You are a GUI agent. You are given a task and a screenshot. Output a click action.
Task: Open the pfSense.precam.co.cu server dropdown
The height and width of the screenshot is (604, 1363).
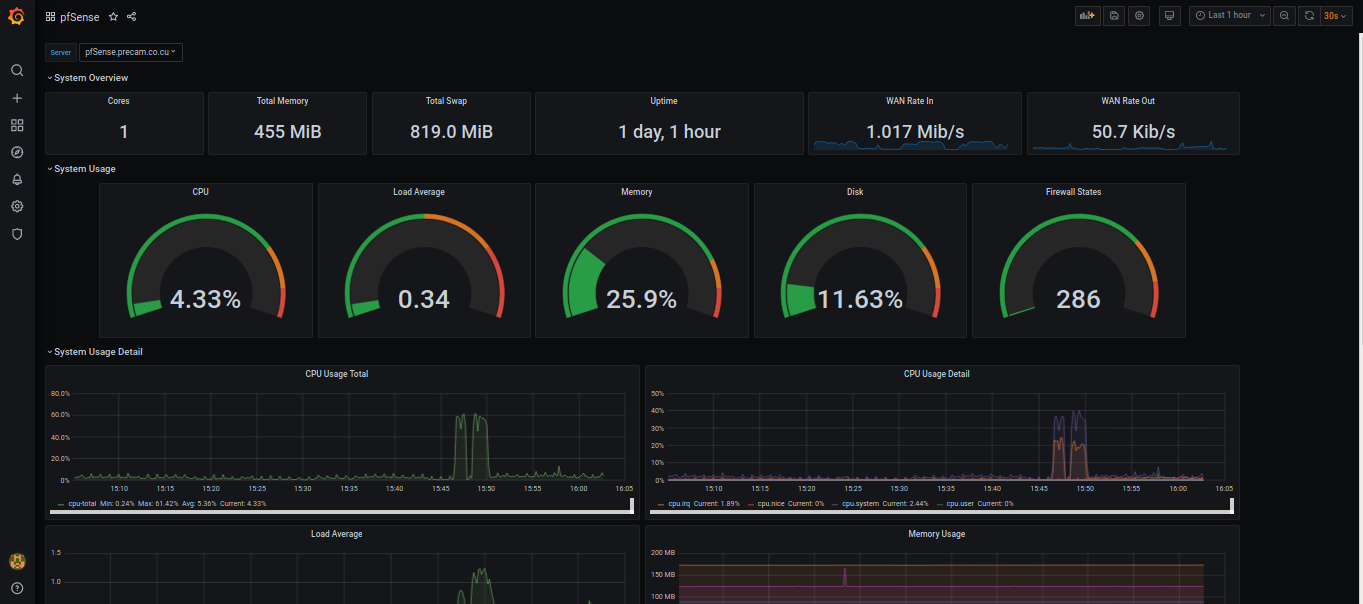(131, 52)
